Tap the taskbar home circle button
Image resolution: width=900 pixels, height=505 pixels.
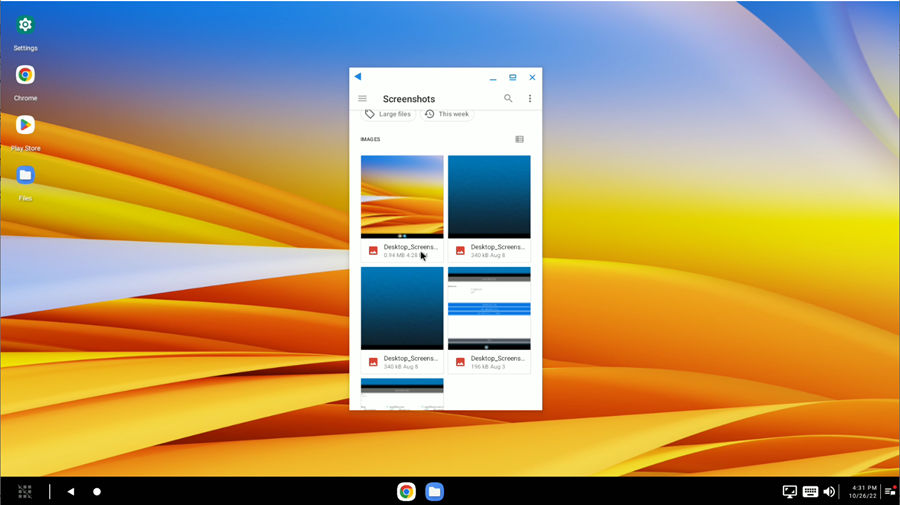tap(97, 491)
